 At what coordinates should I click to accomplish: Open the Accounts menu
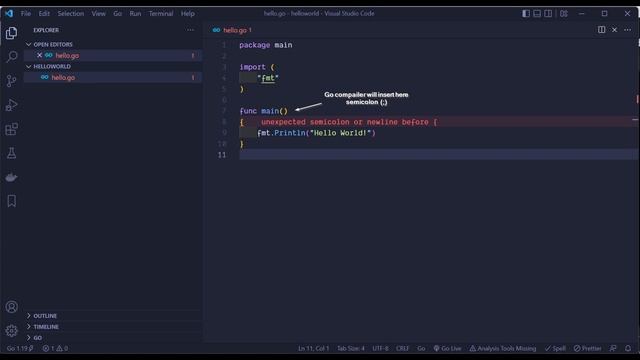(11, 307)
